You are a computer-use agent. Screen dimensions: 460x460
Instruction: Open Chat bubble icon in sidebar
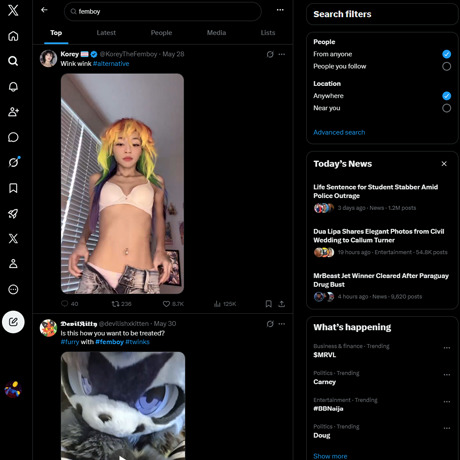[13, 137]
